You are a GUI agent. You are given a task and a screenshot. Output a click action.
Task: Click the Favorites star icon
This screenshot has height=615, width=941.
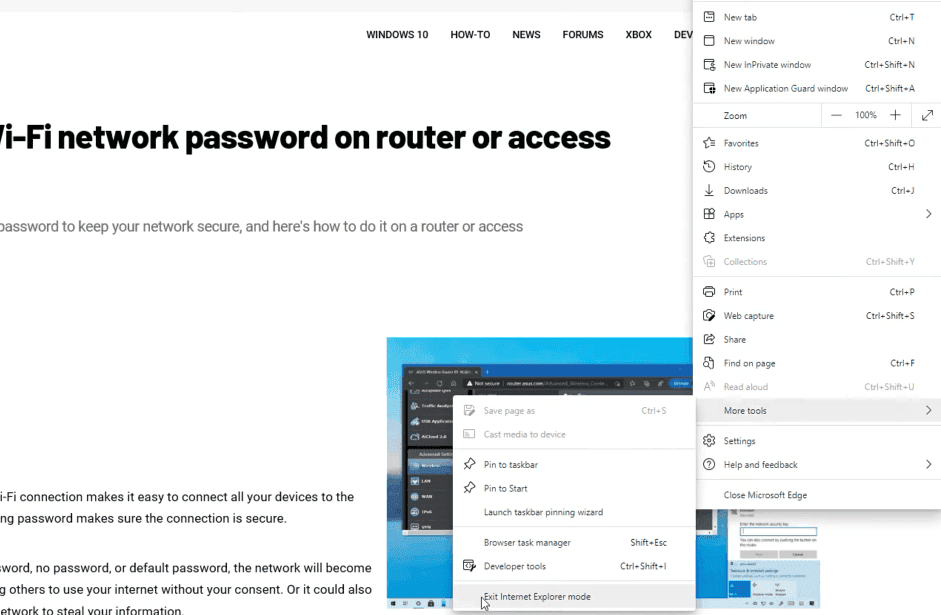coord(709,143)
